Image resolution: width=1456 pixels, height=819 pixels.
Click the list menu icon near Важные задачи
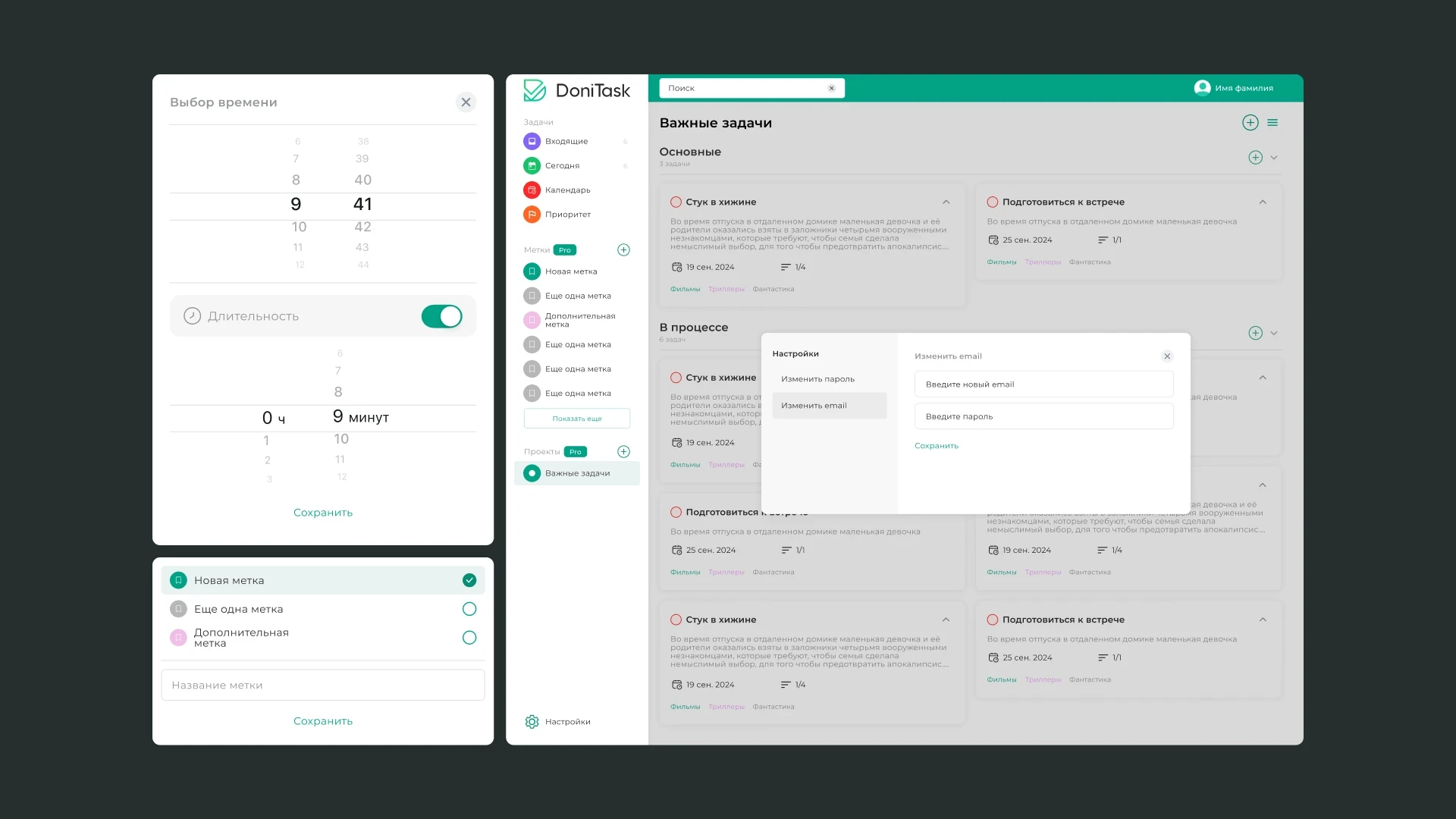click(1272, 123)
